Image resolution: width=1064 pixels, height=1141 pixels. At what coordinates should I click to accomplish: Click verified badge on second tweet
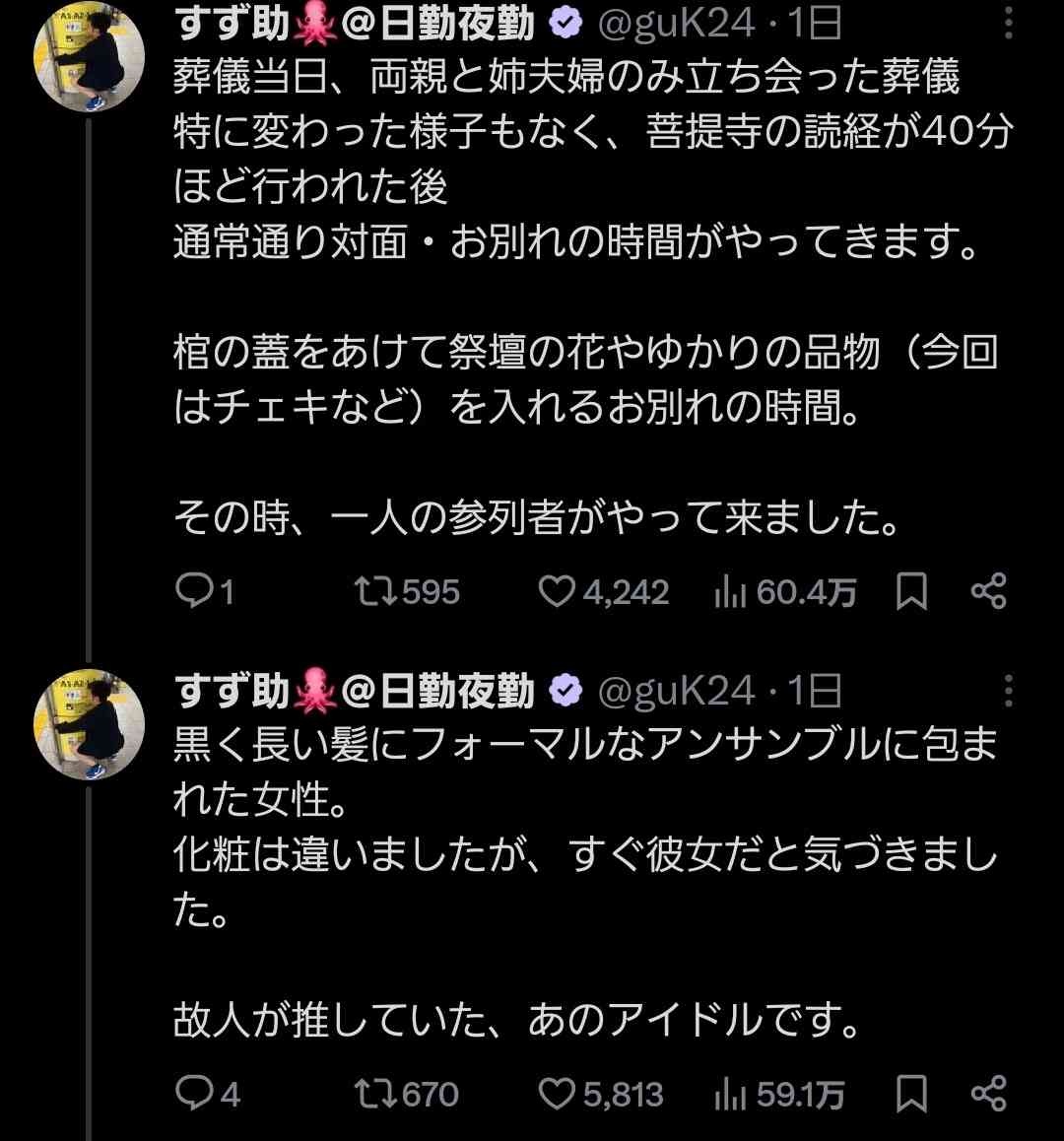[566, 692]
